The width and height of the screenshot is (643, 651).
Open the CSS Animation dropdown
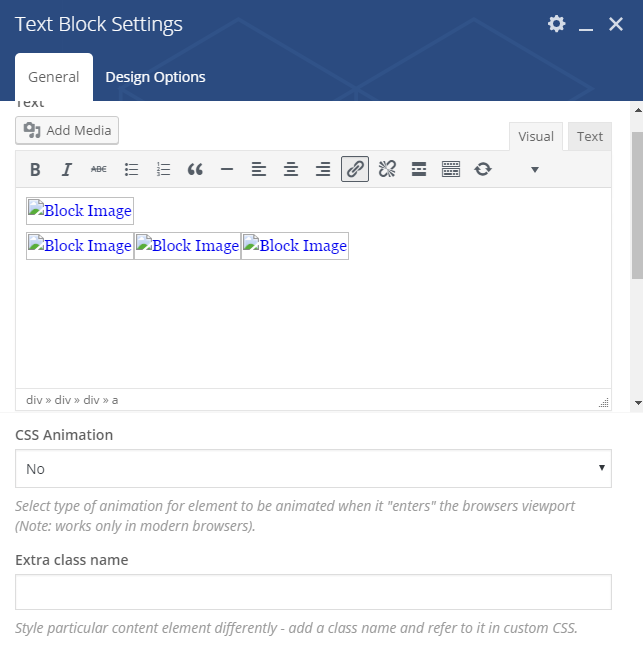(x=313, y=468)
